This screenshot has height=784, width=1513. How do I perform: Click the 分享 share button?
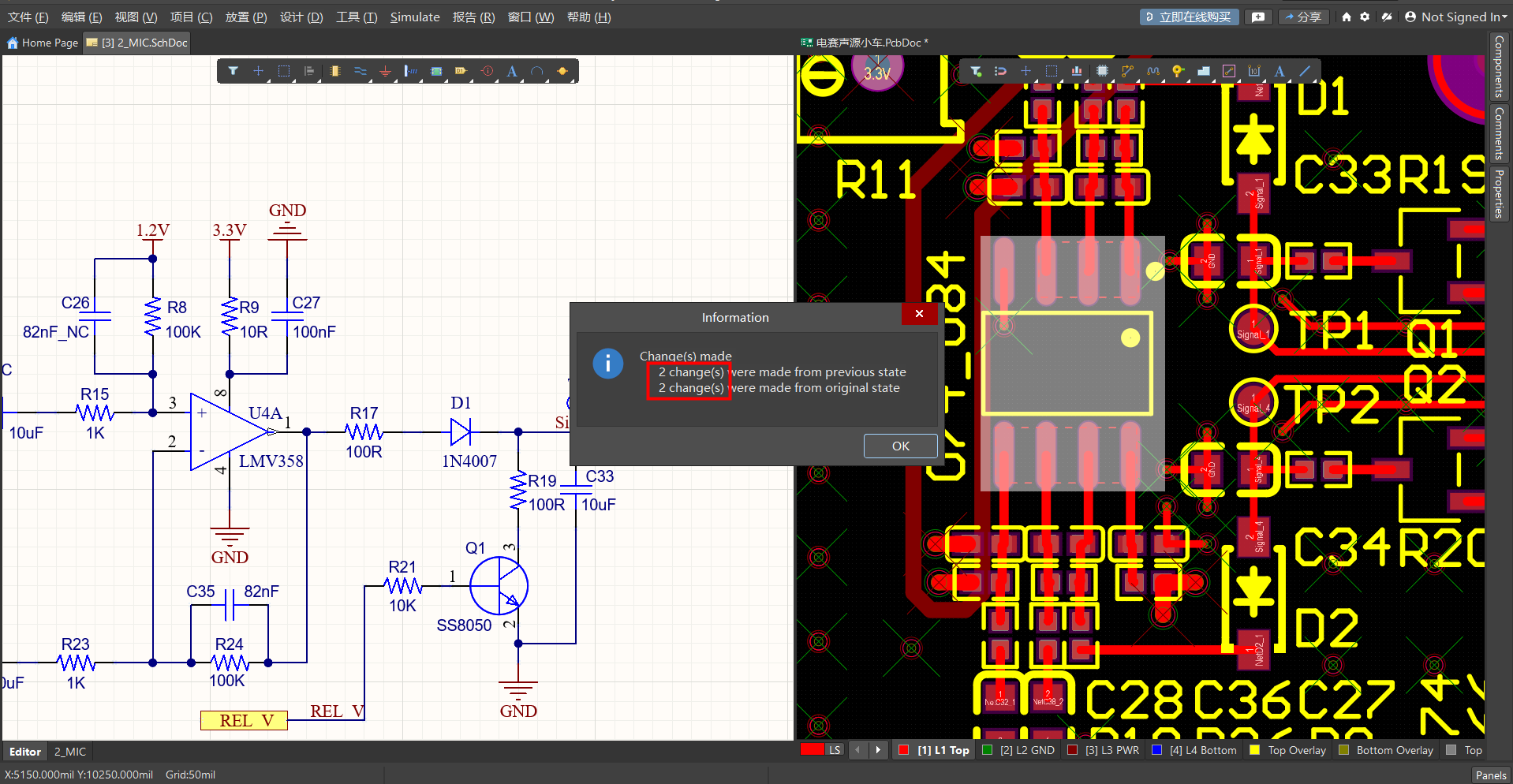coord(1302,17)
